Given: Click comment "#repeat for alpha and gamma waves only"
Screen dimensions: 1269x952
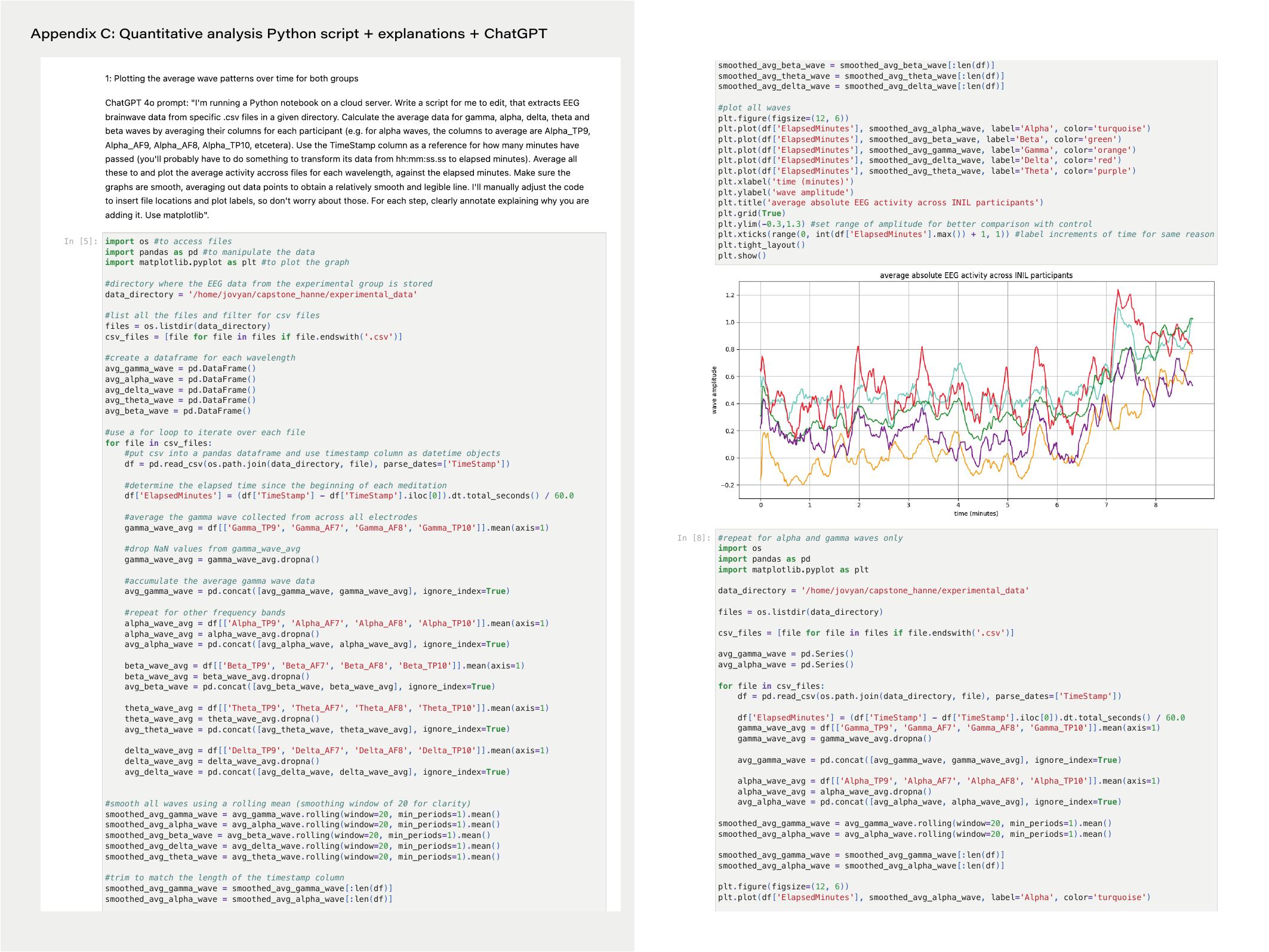Looking at the screenshot, I should (810, 538).
